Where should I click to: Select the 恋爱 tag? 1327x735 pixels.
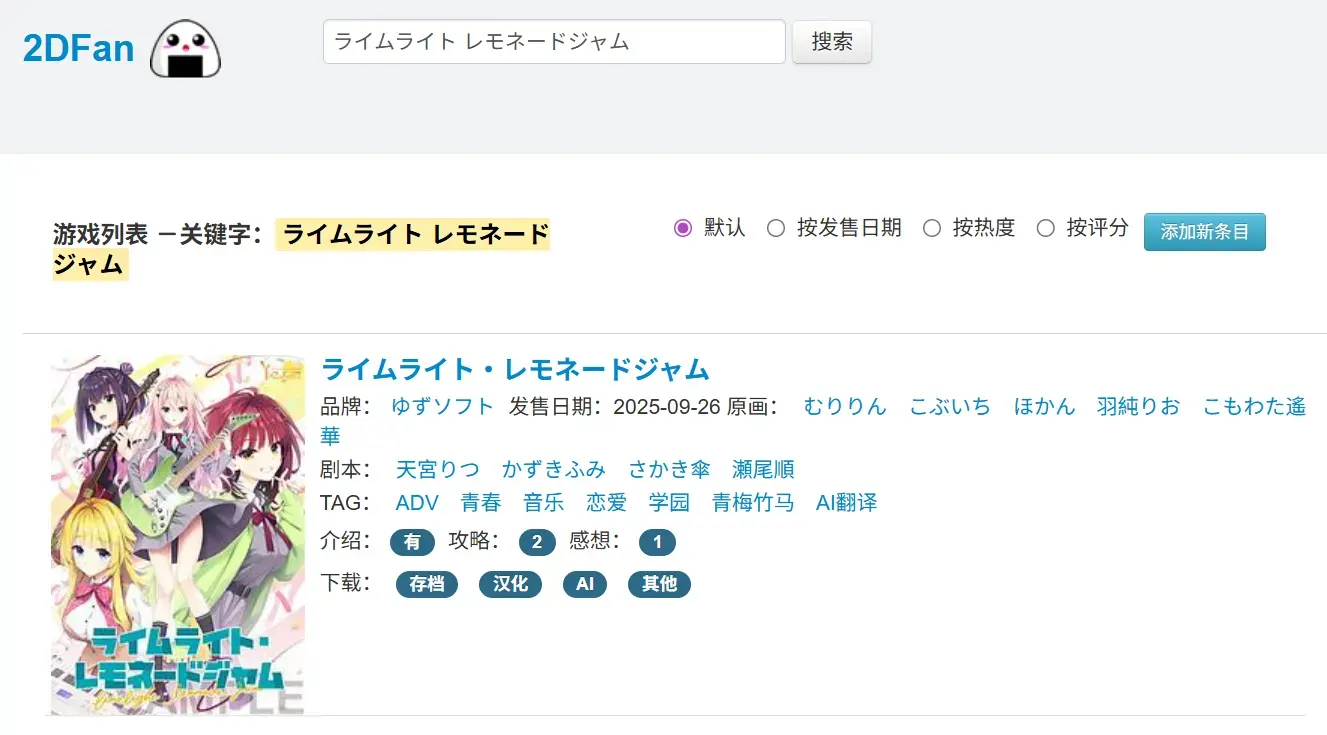point(607,502)
